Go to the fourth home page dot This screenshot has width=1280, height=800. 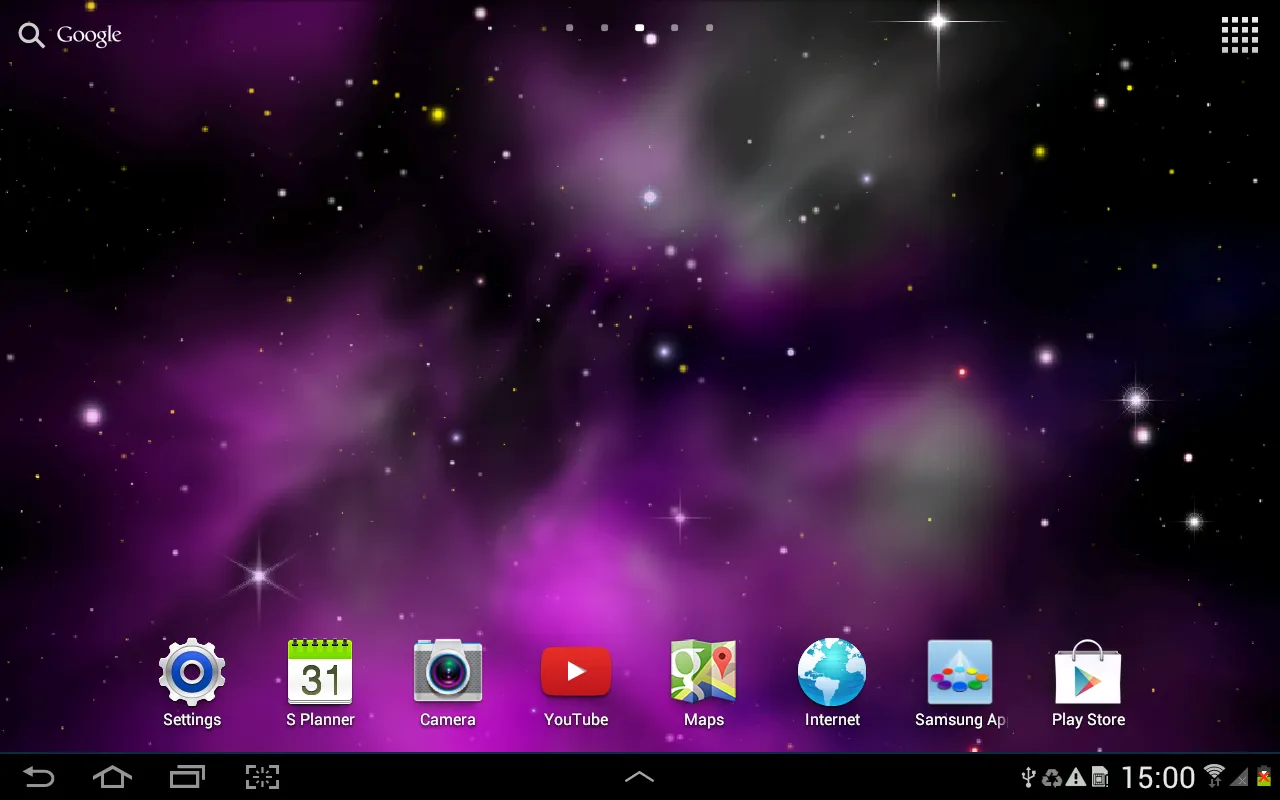pyautogui.click(x=675, y=28)
